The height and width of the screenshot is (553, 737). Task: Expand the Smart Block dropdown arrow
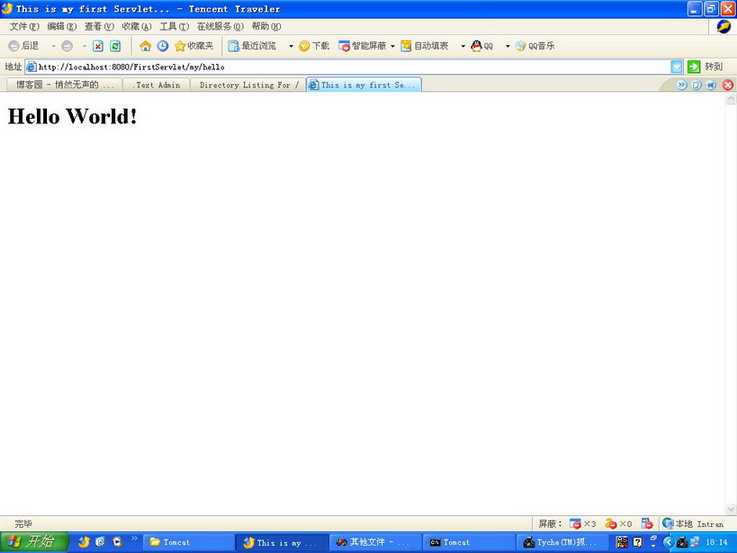[392, 46]
